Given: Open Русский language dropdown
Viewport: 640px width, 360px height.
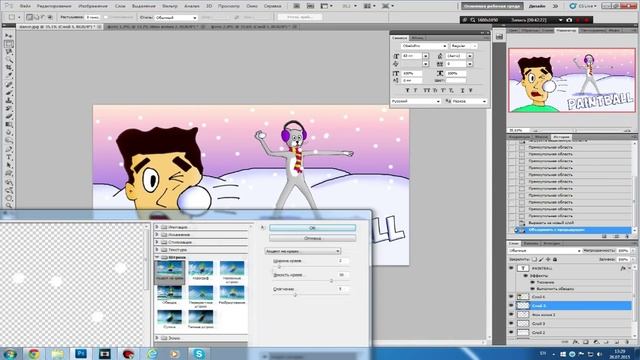Looking at the screenshot, I should pos(416,101).
